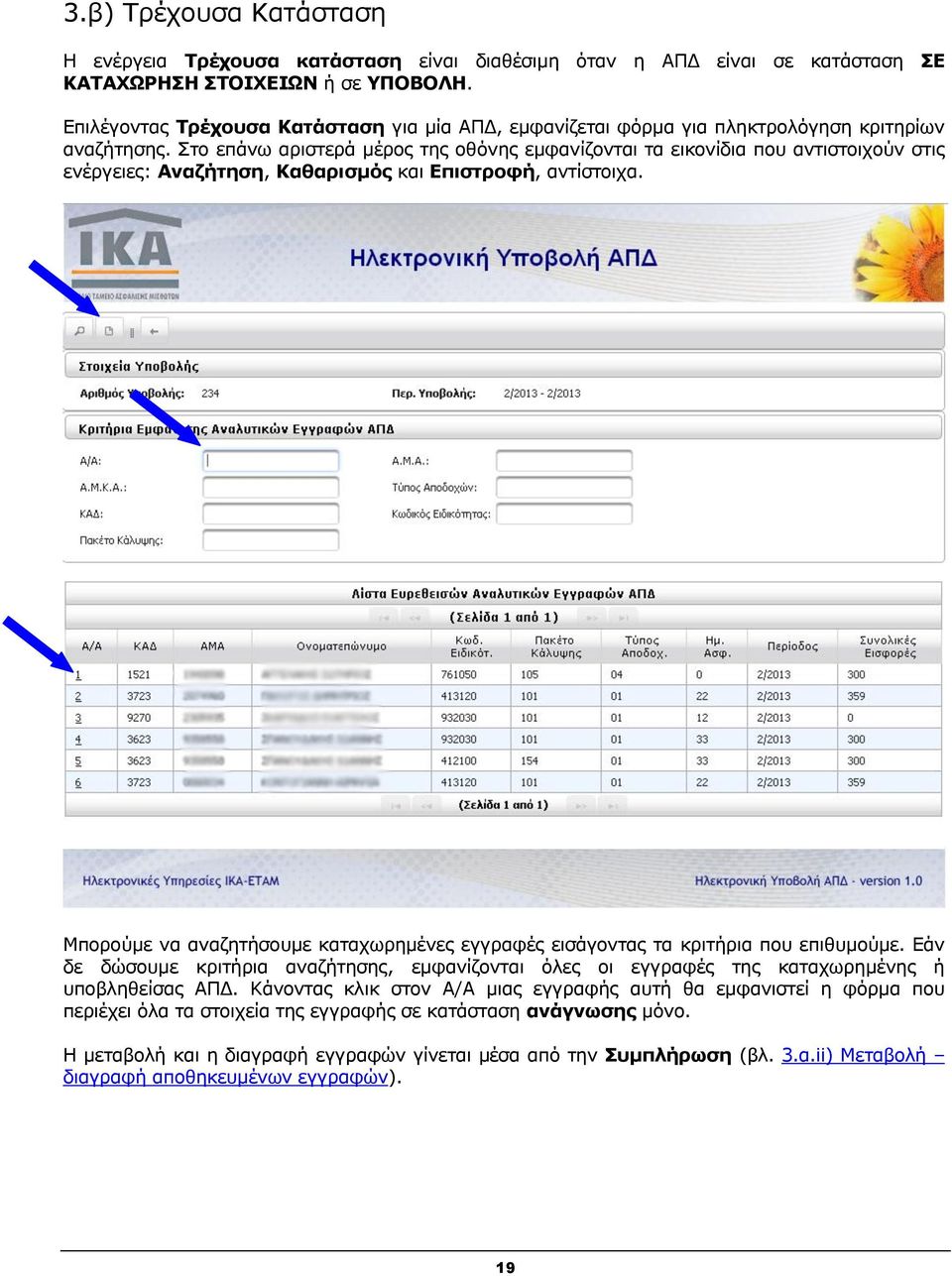
Task: Click the Ονοματεπώνυμο column header
Action: tap(341, 646)
